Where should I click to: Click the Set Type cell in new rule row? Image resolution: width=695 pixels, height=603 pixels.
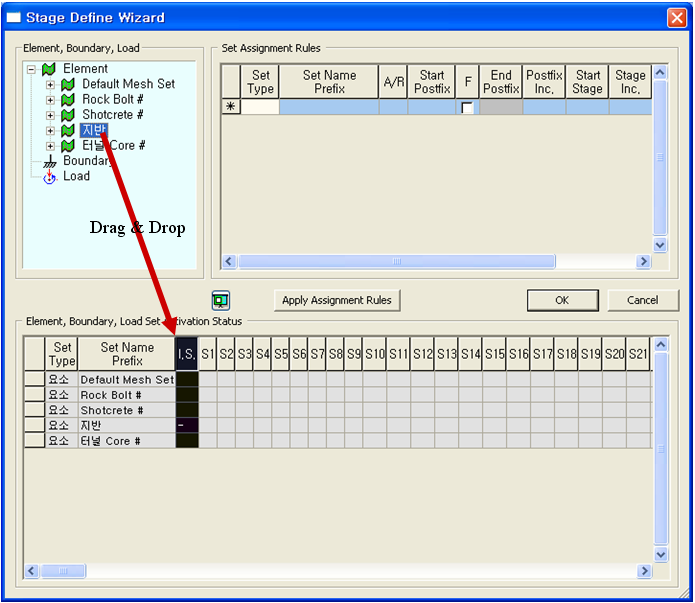[x=260, y=107]
